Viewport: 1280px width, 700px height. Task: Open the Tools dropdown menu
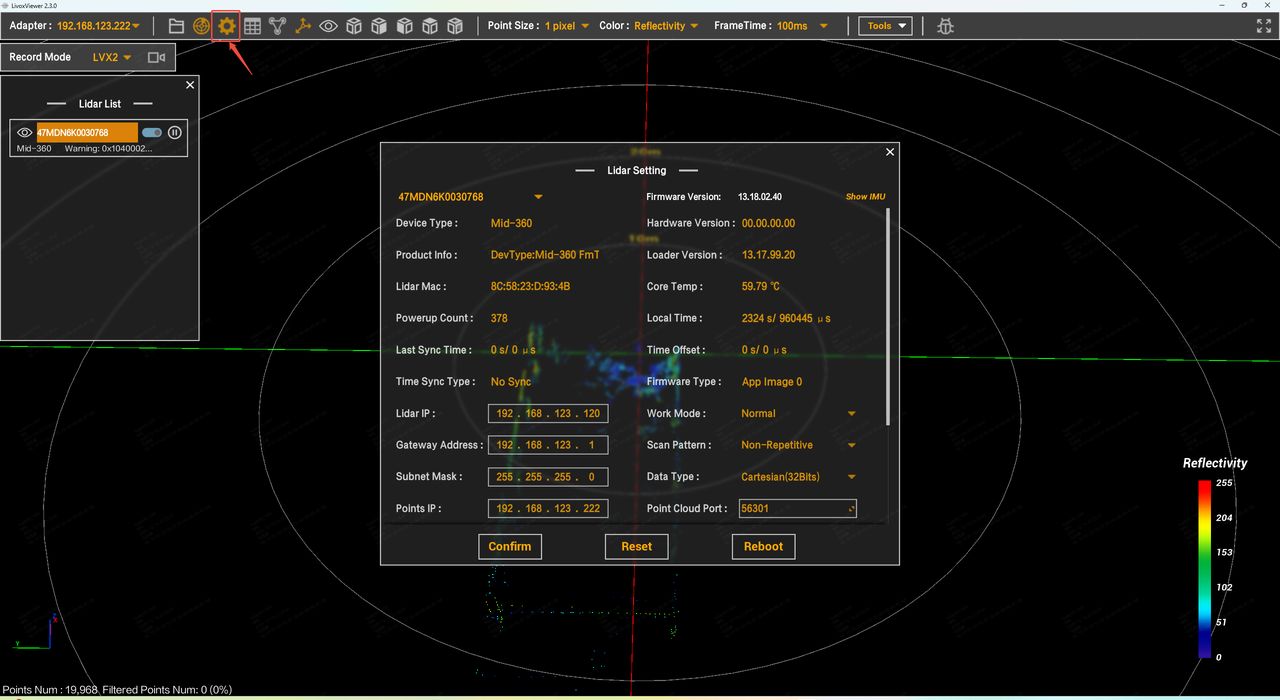click(x=885, y=26)
